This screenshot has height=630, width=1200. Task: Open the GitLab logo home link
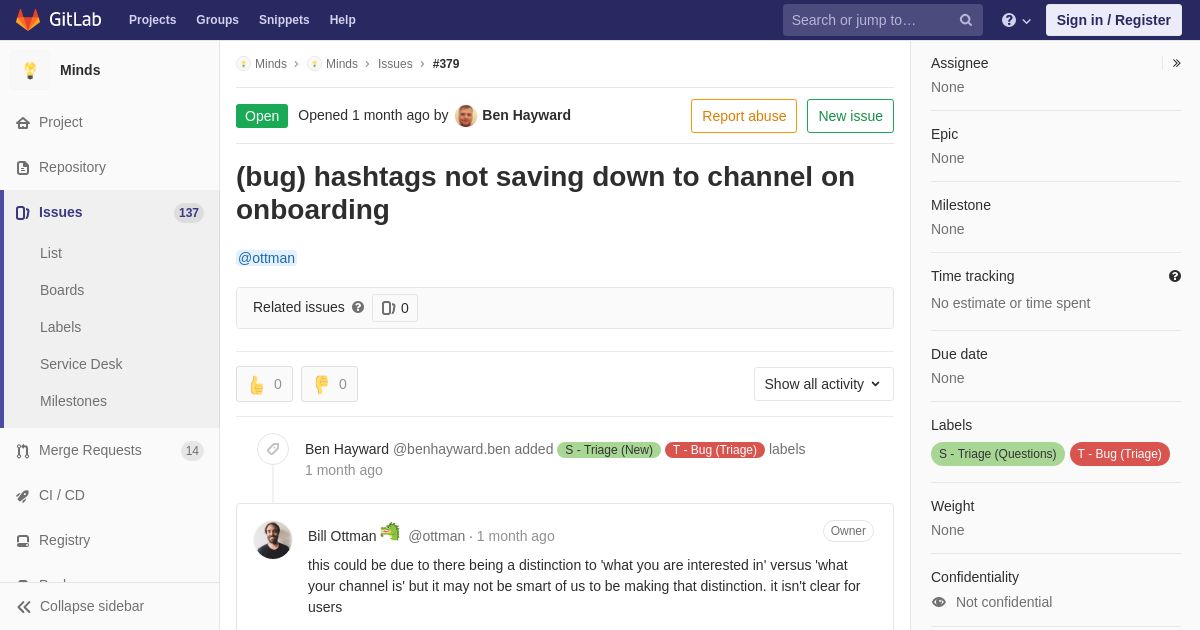57,20
